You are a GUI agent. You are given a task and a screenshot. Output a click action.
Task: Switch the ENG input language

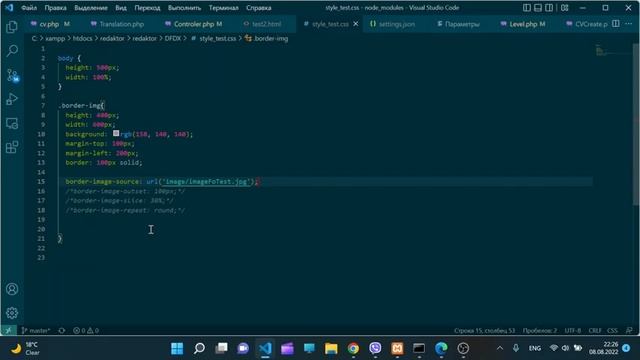point(535,348)
